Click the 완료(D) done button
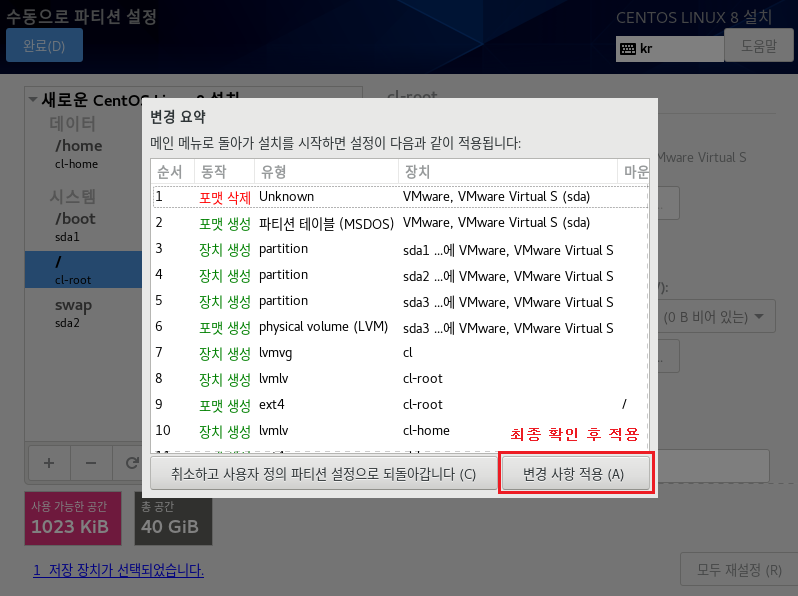The image size is (798, 596). (44, 45)
